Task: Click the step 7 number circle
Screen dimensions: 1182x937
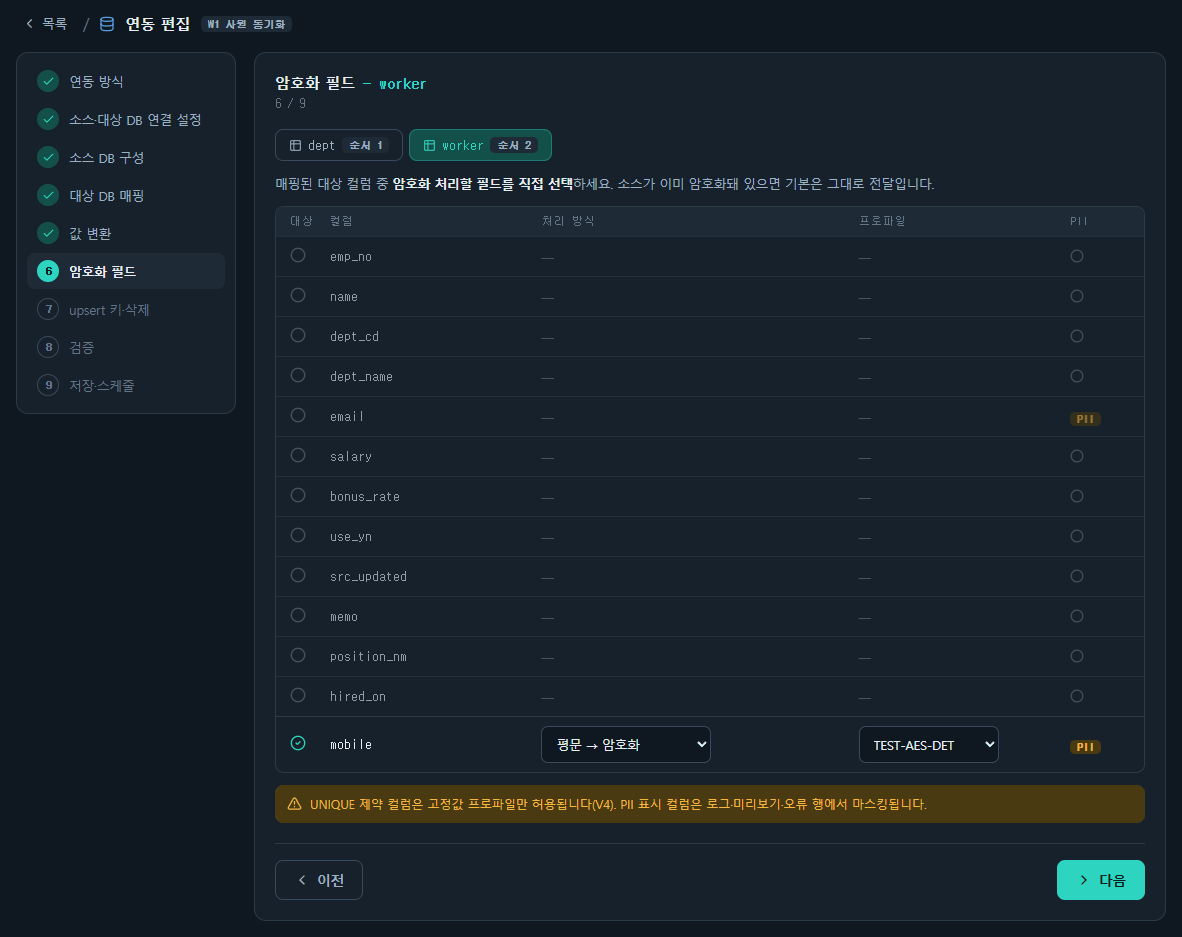Action: tap(48, 309)
